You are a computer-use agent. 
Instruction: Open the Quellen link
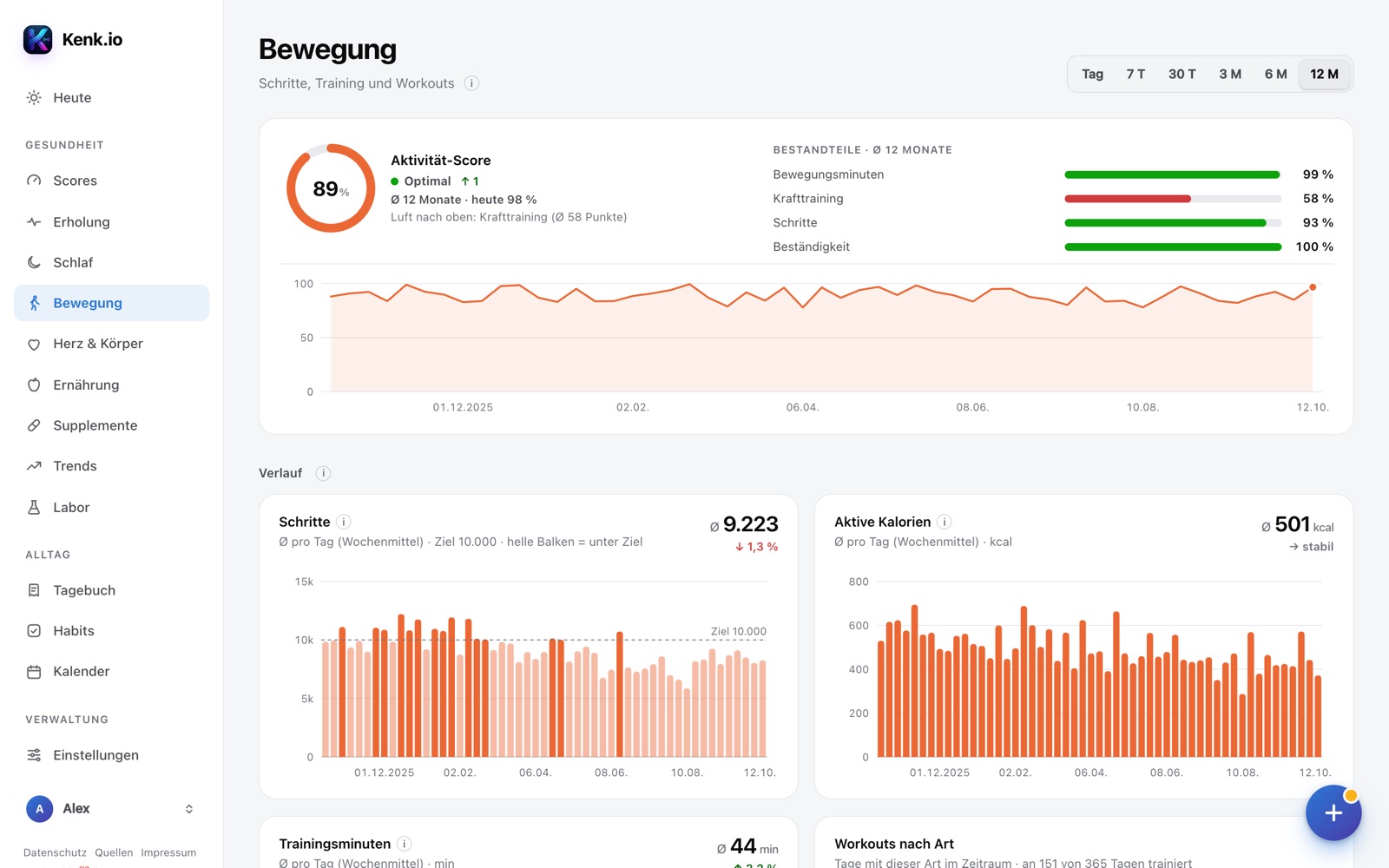[114, 853]
